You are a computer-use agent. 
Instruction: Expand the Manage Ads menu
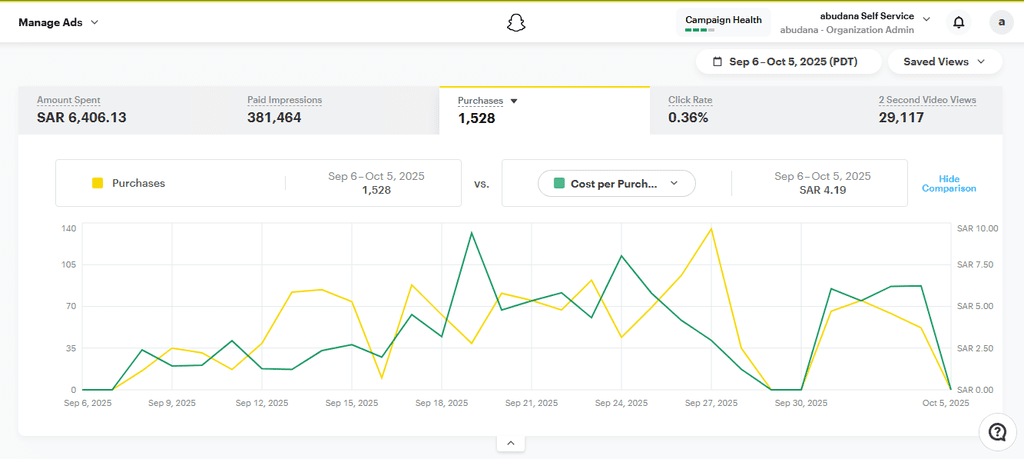pos(58,22)
